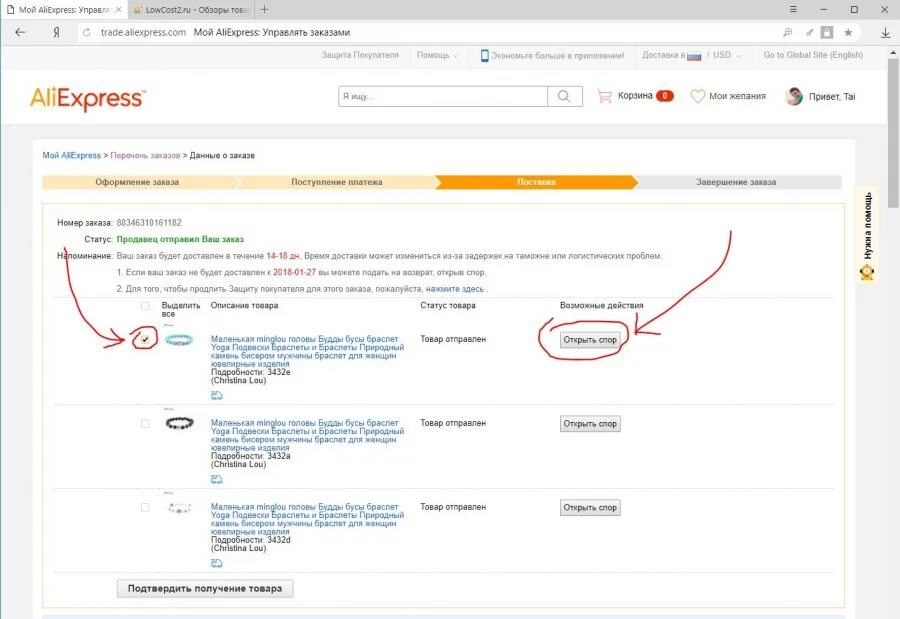Image resolution: width=900 pixels, height=619 pixels.
Task: Click the white bracelet thumbnail
Action: 179,508
